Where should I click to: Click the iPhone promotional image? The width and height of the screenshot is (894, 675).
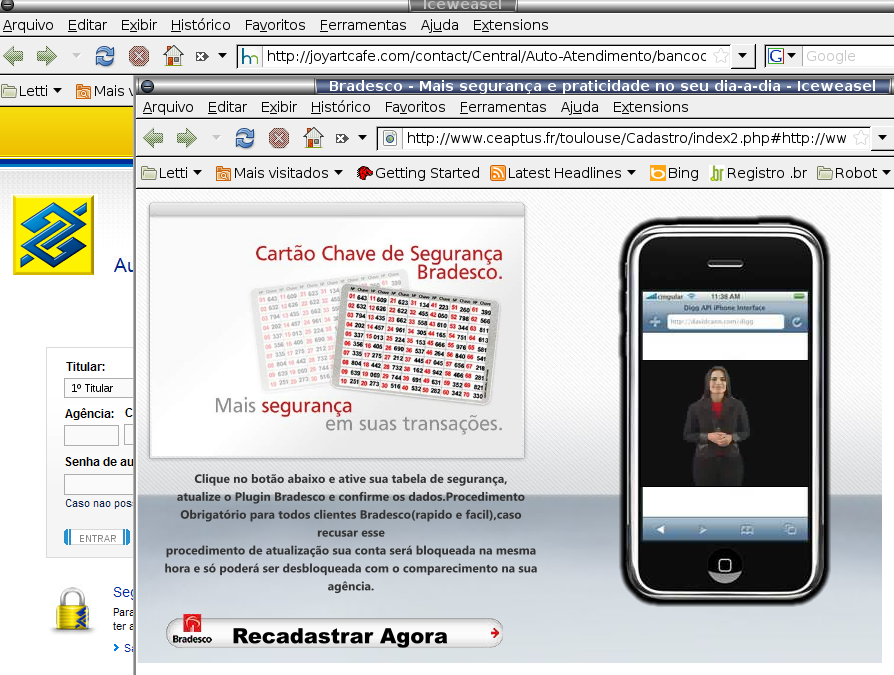[725, 409]
